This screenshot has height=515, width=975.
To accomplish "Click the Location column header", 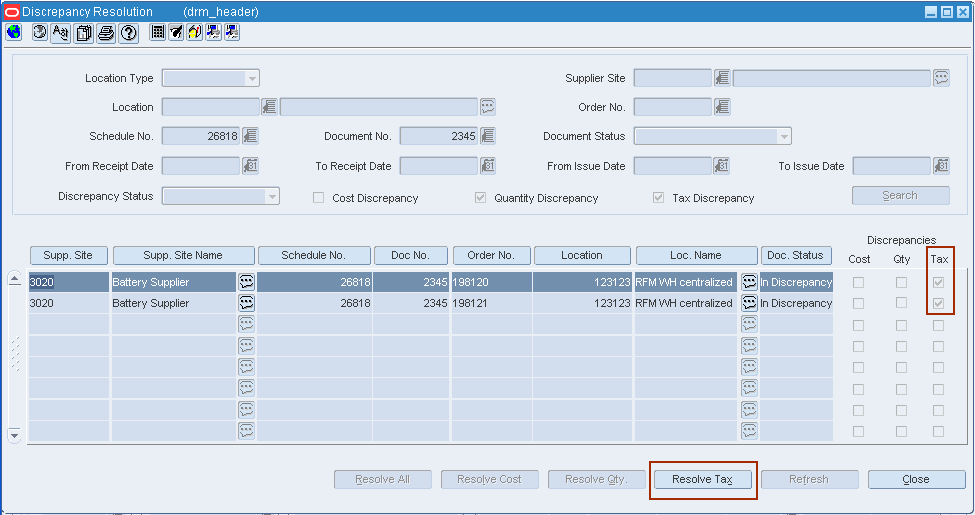I will [x=582, y=255].
